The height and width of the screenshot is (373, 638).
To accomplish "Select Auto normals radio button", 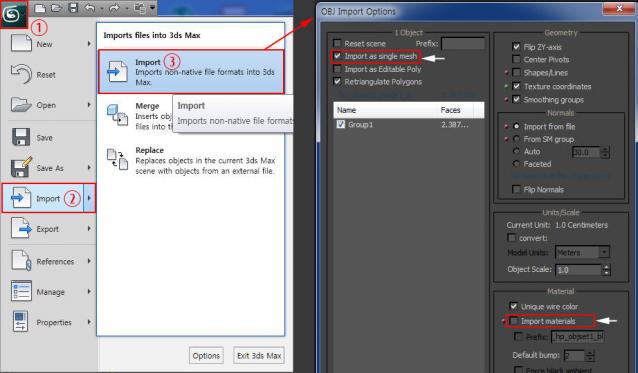I will tap(516, 151).
